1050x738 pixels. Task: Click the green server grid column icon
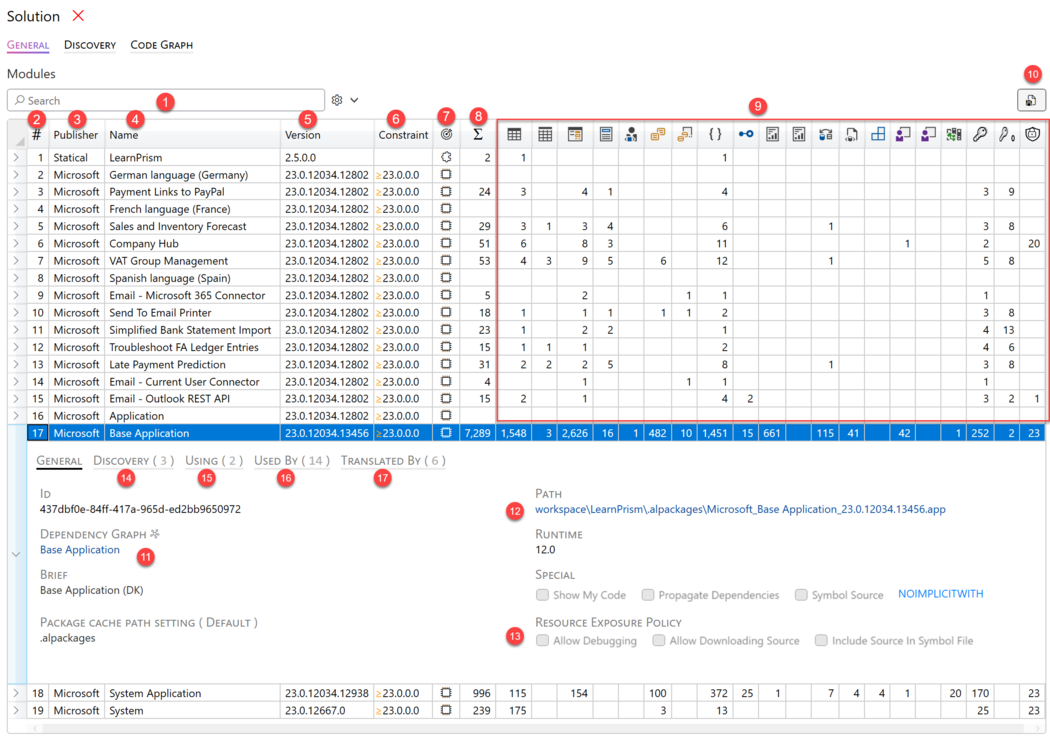coord(954,135)
